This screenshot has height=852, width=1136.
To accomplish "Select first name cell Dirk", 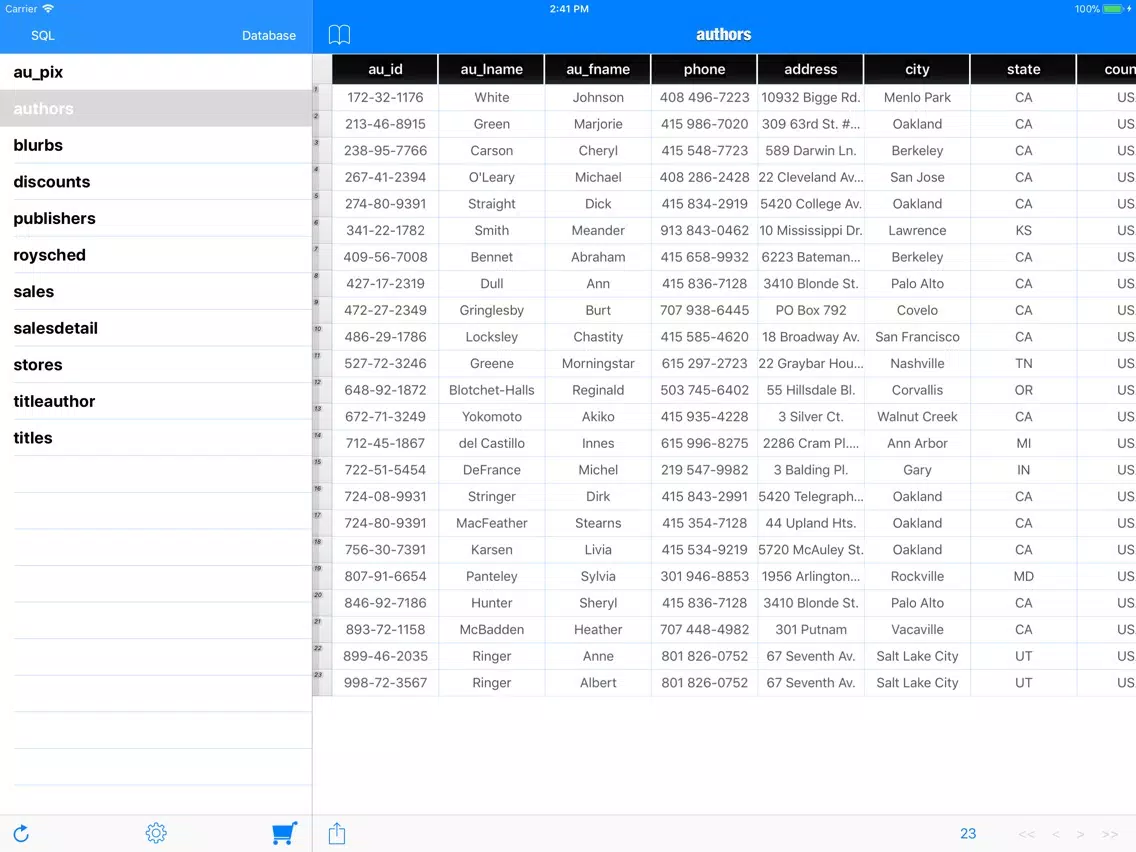I will (598, 496).
